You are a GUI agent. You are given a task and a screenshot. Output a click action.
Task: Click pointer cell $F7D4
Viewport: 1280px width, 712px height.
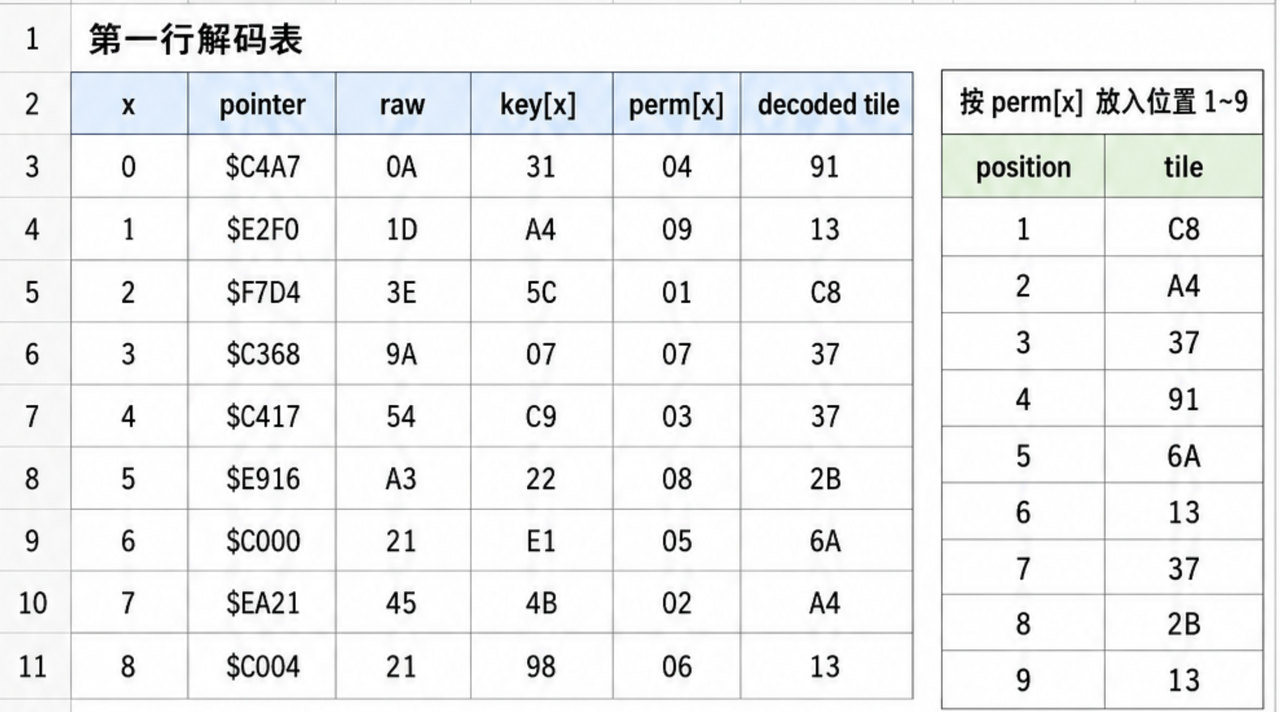click(x=262, y=292)
